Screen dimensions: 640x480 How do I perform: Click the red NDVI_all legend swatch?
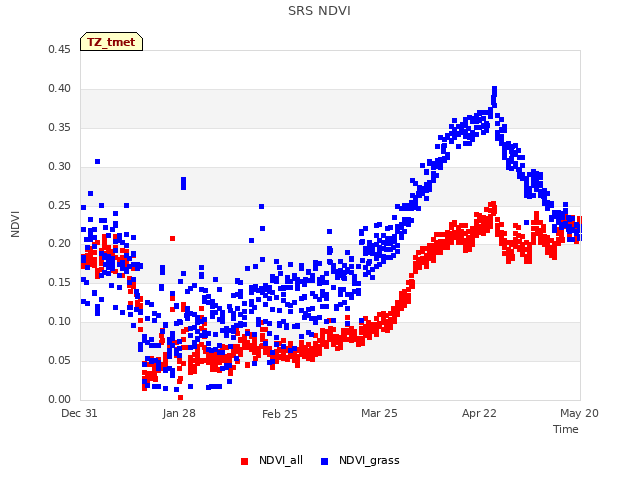(x=244, y=461)
